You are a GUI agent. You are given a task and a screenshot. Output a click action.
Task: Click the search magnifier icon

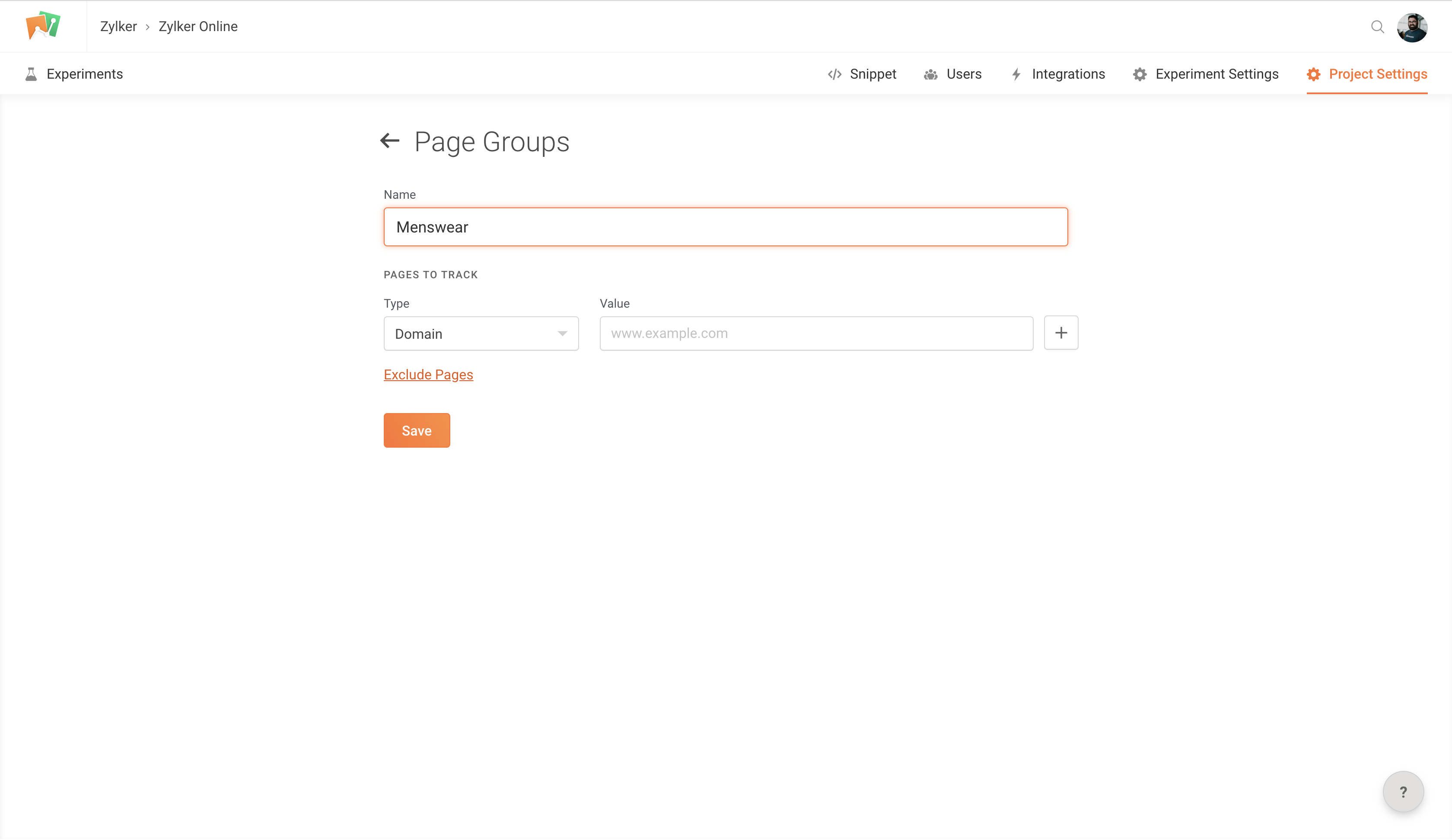[1377, 27]
